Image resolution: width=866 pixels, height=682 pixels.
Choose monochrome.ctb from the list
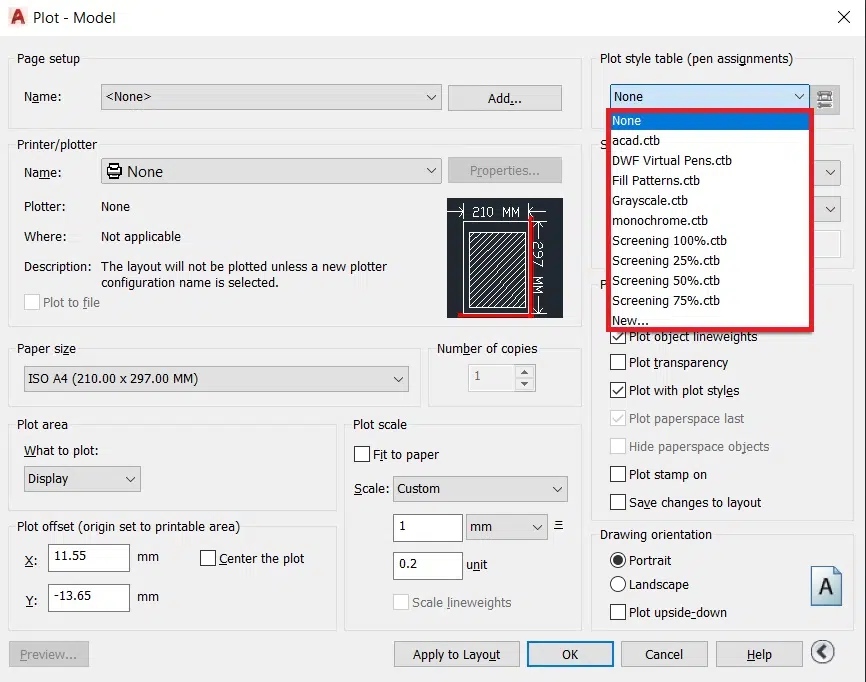click(660, 221)
